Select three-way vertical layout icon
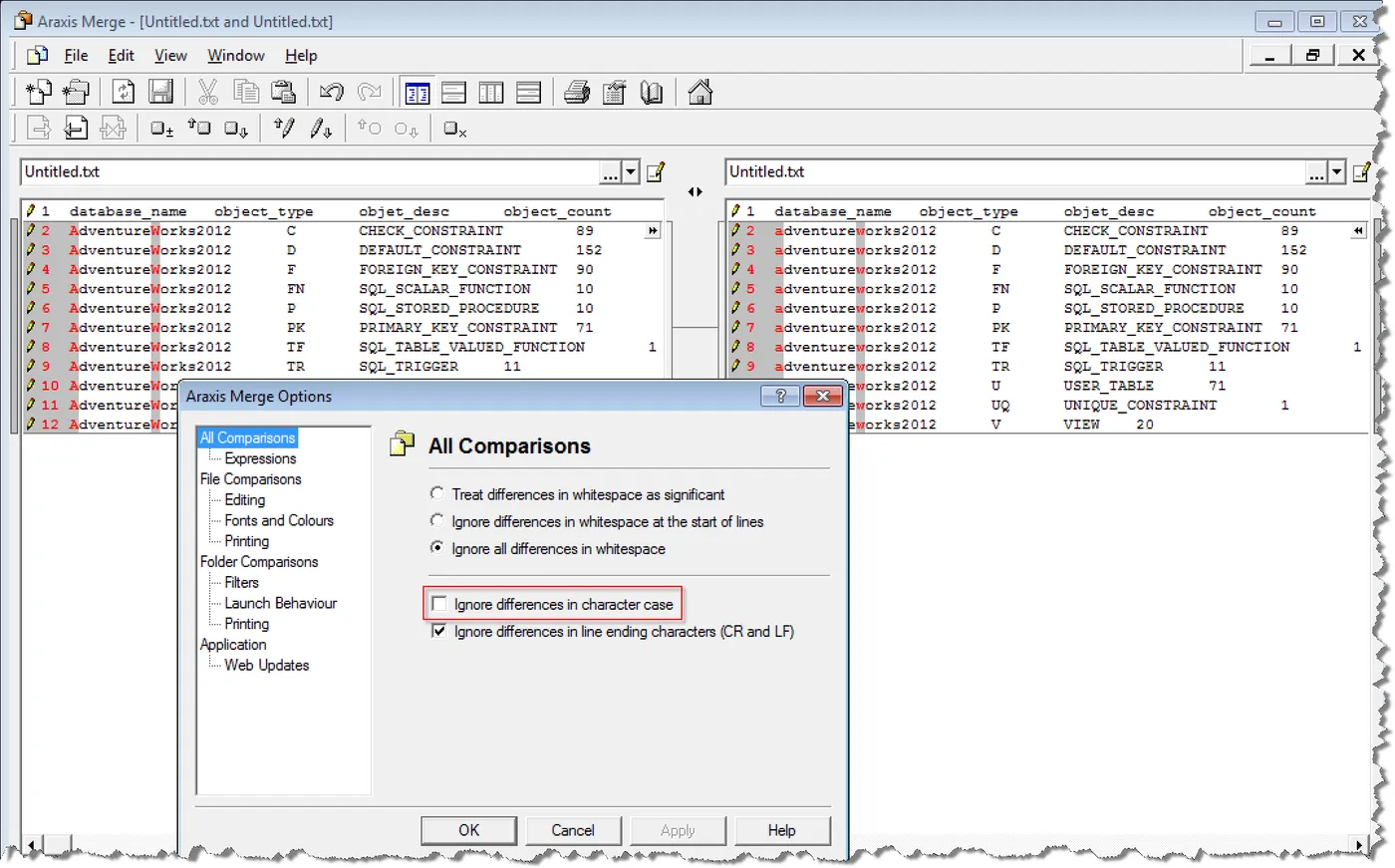Screen dimensions: 1395x868 [491, 93]
